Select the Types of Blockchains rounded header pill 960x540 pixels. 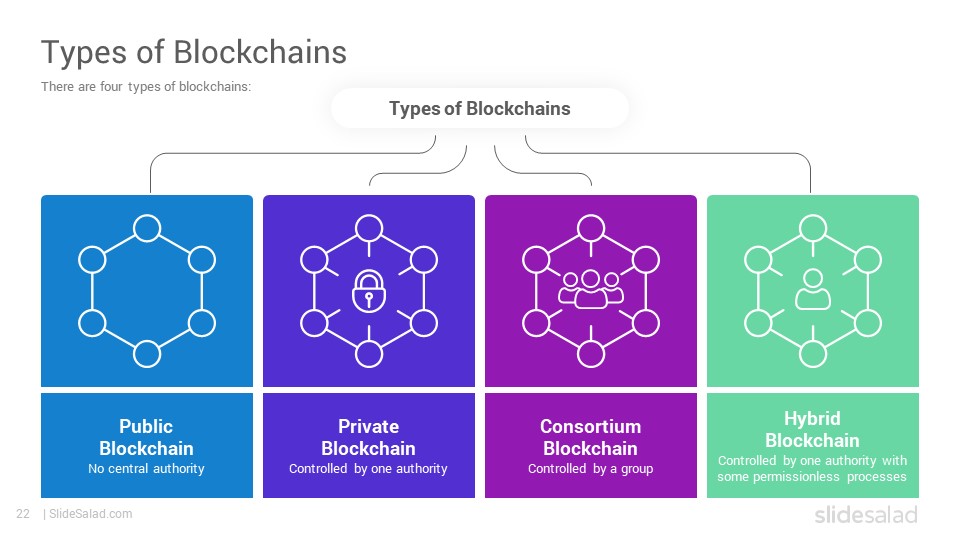click(x=479, y=108)
